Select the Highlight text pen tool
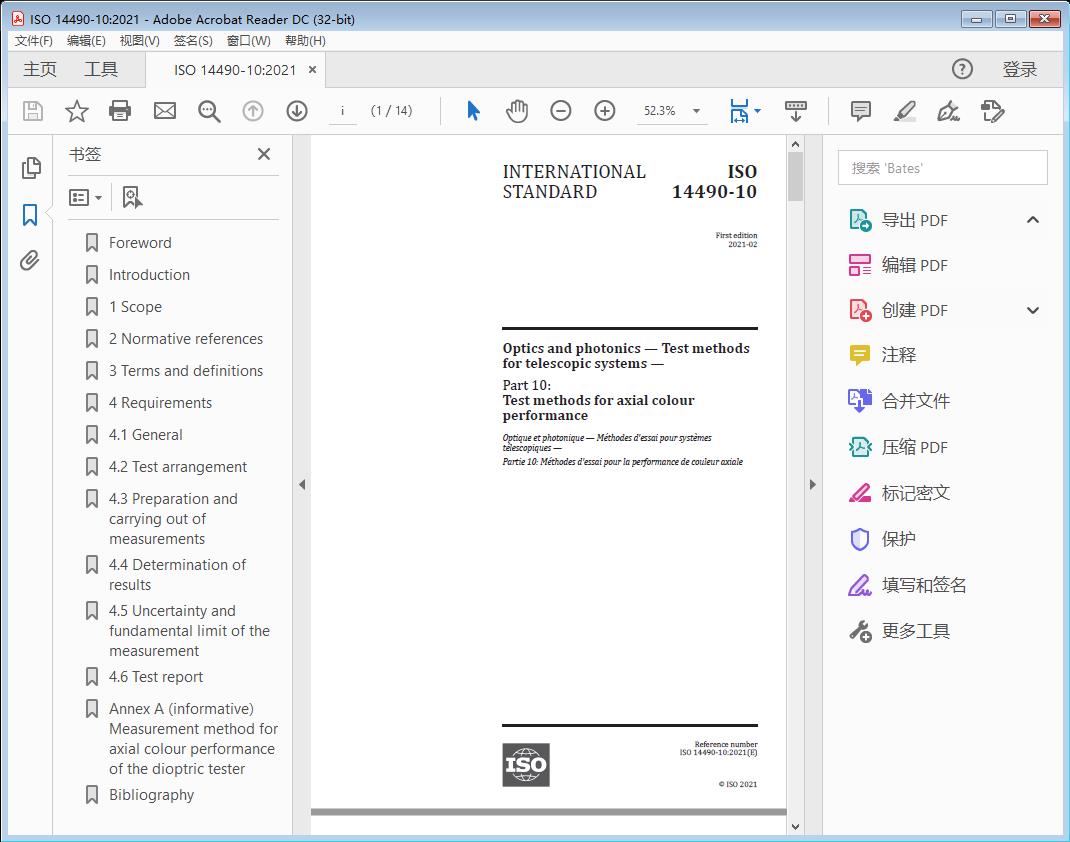Screen dimensions: 1070x842 [904, 111]
